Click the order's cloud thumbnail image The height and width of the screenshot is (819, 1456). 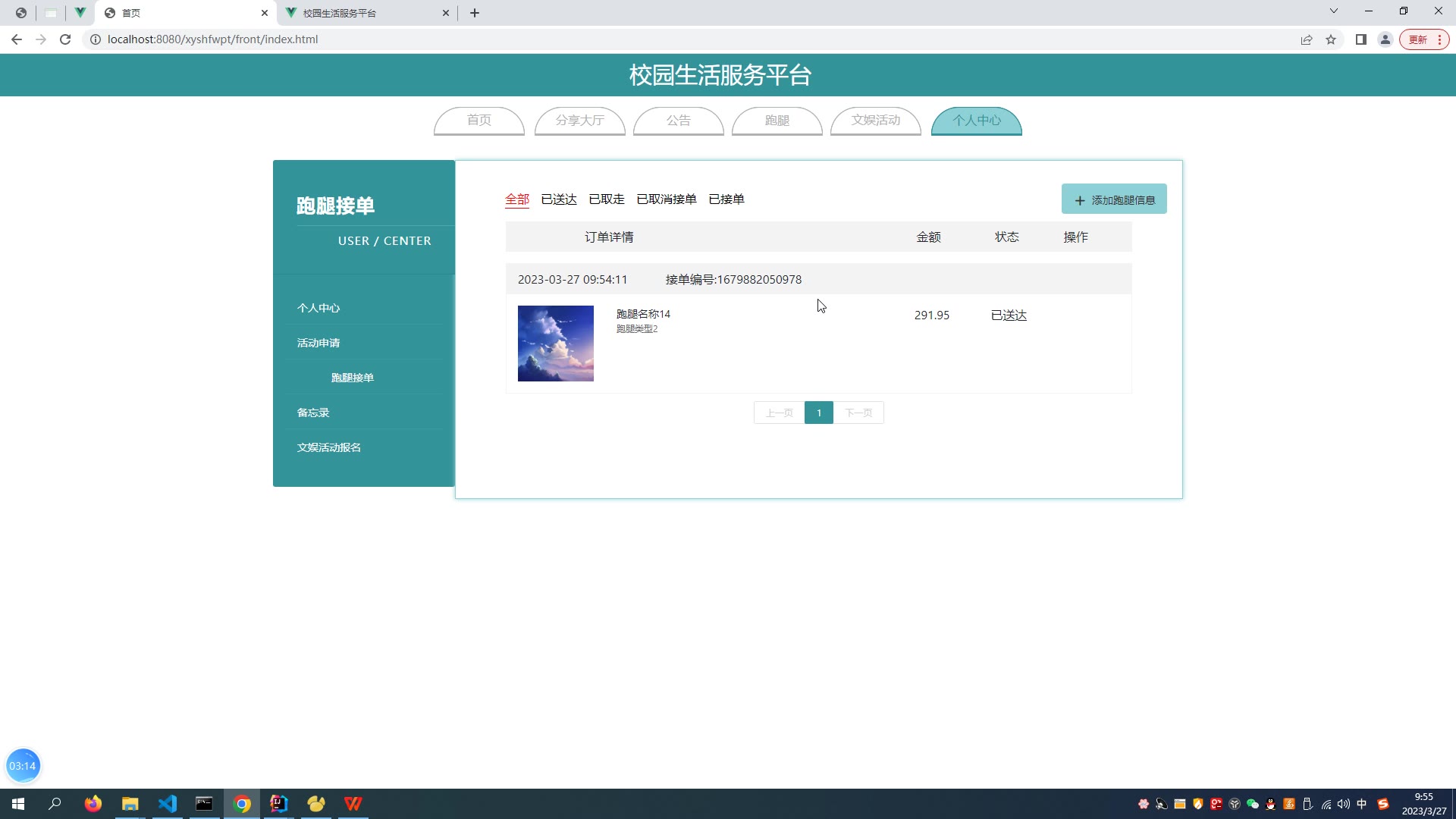pos(556,344)
